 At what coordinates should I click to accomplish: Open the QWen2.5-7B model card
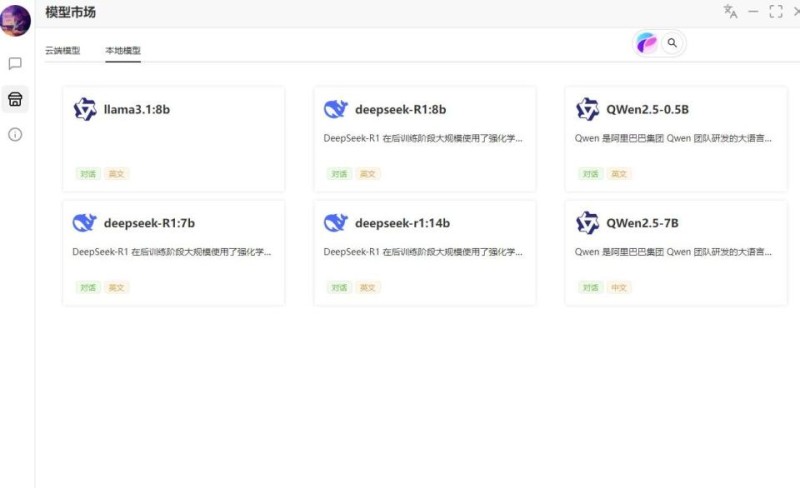click(x=676, y=253)
